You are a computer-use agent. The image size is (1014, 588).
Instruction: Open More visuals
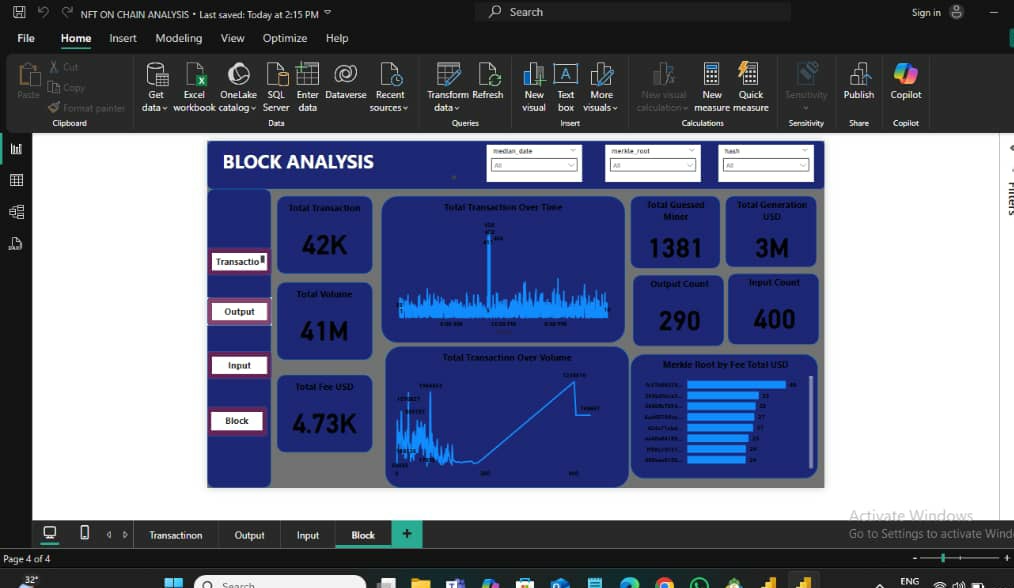(601, 87)
